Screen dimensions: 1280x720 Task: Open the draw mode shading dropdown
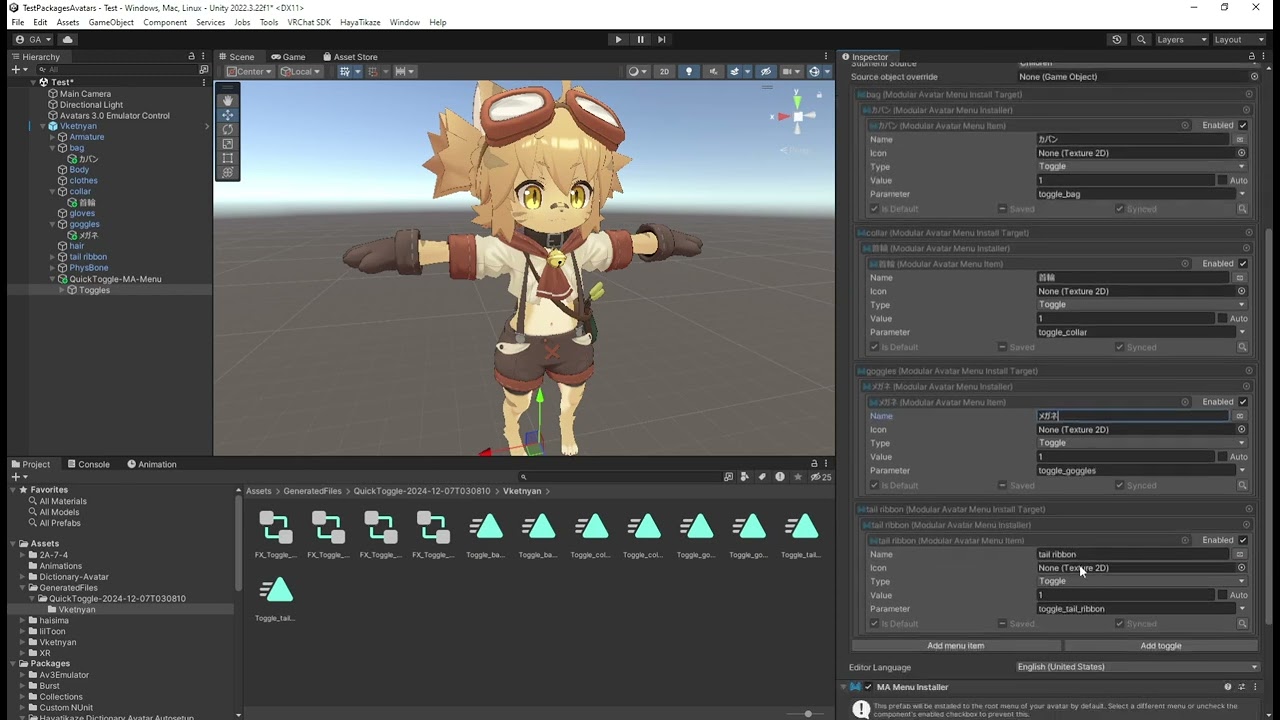636,72
